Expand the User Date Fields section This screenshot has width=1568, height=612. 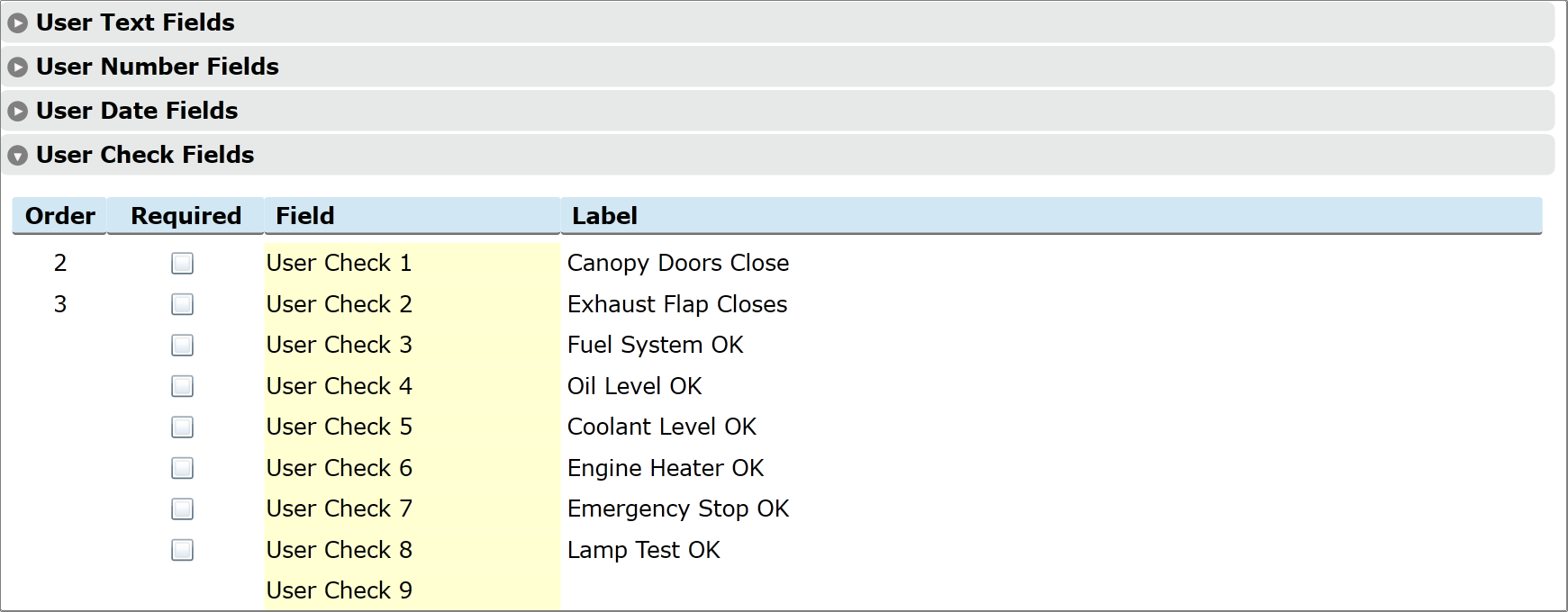click(x=137, y=111)
